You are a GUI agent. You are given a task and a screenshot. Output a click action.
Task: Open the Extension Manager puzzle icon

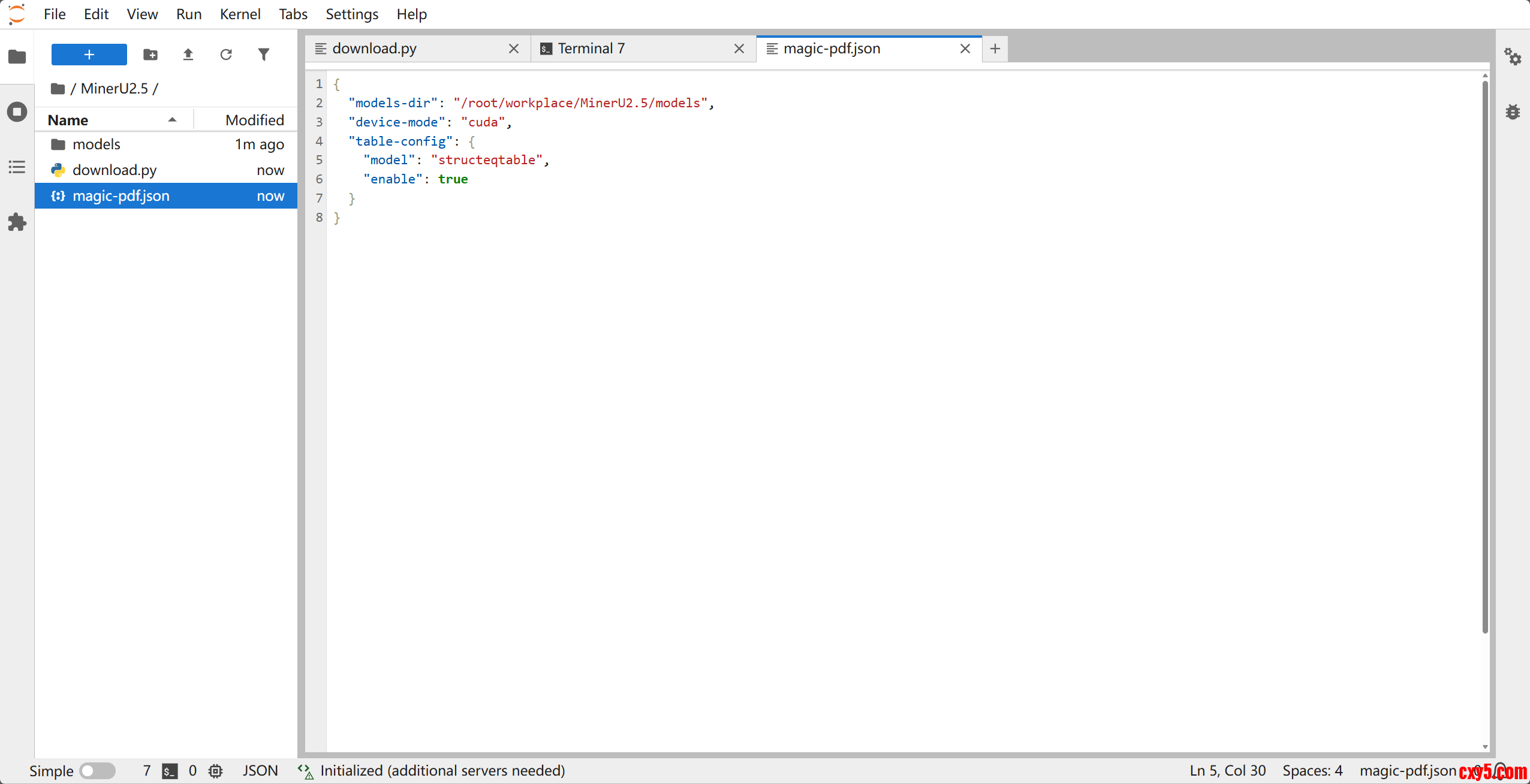17,222
